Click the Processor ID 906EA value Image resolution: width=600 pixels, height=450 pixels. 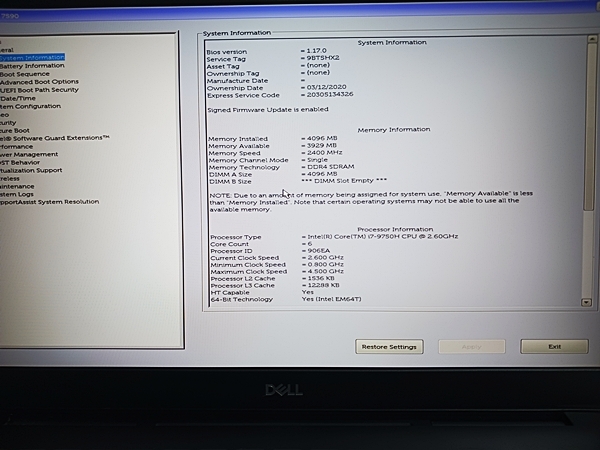coord(319,251)
